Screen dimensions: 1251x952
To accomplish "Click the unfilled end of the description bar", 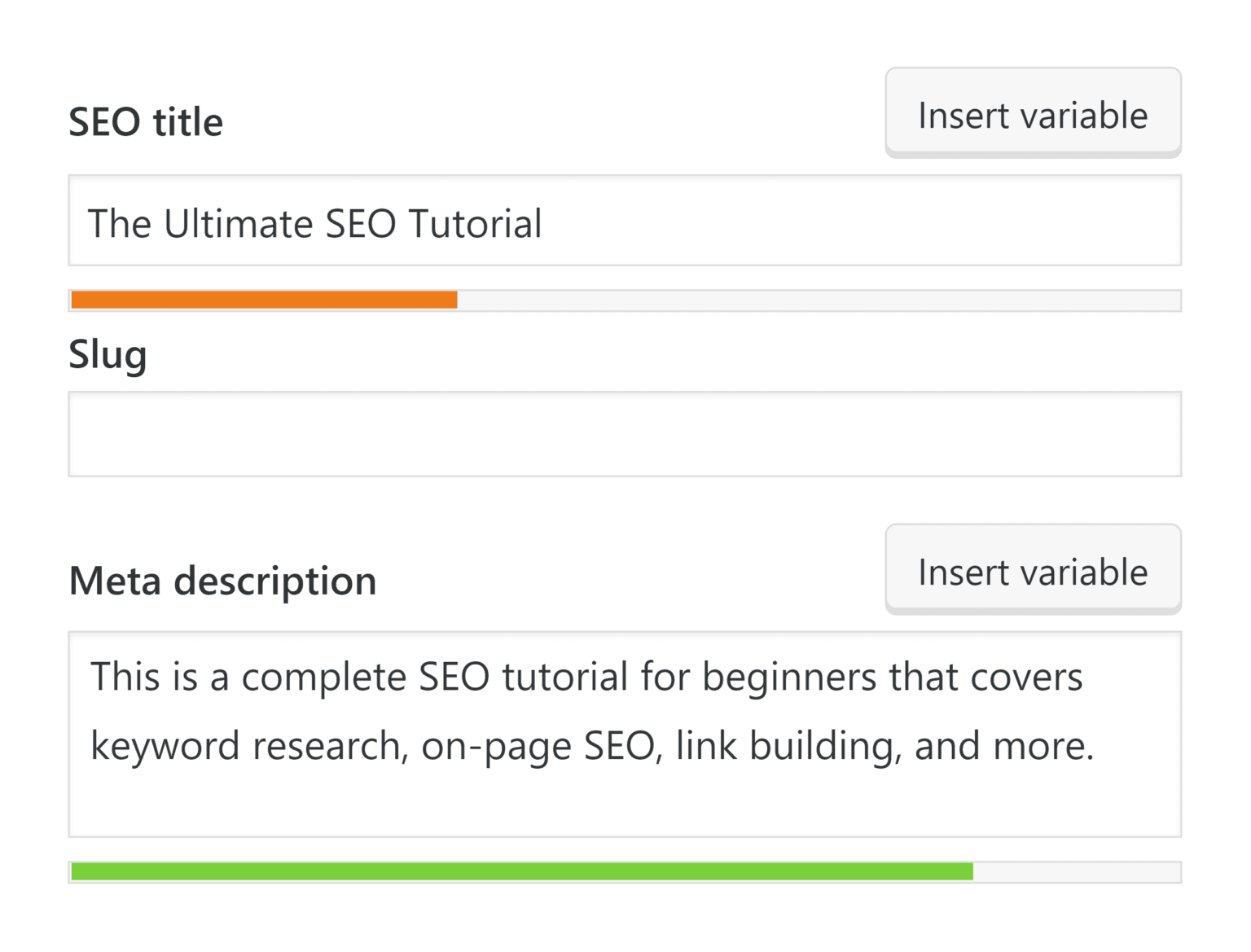I will tap(1075, 871).
